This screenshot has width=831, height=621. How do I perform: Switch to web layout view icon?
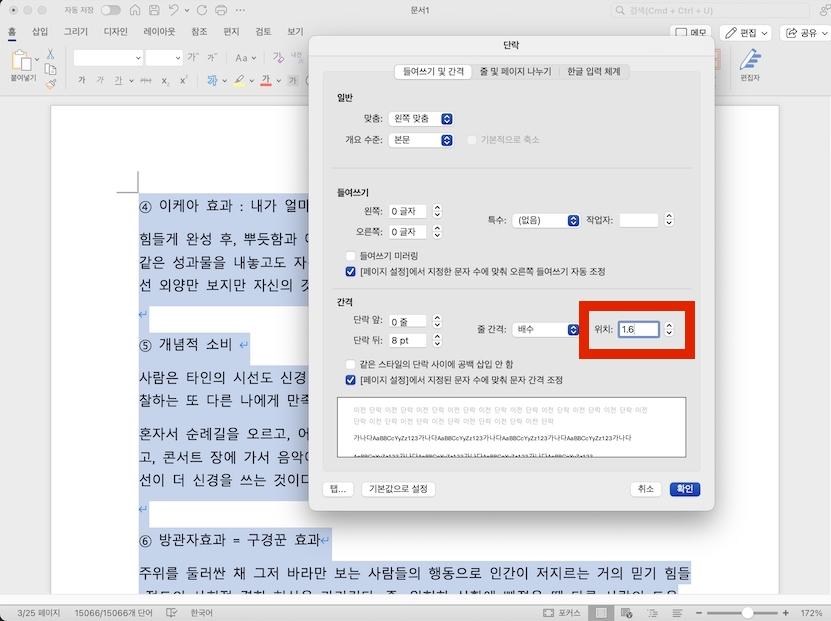[626, 613]
